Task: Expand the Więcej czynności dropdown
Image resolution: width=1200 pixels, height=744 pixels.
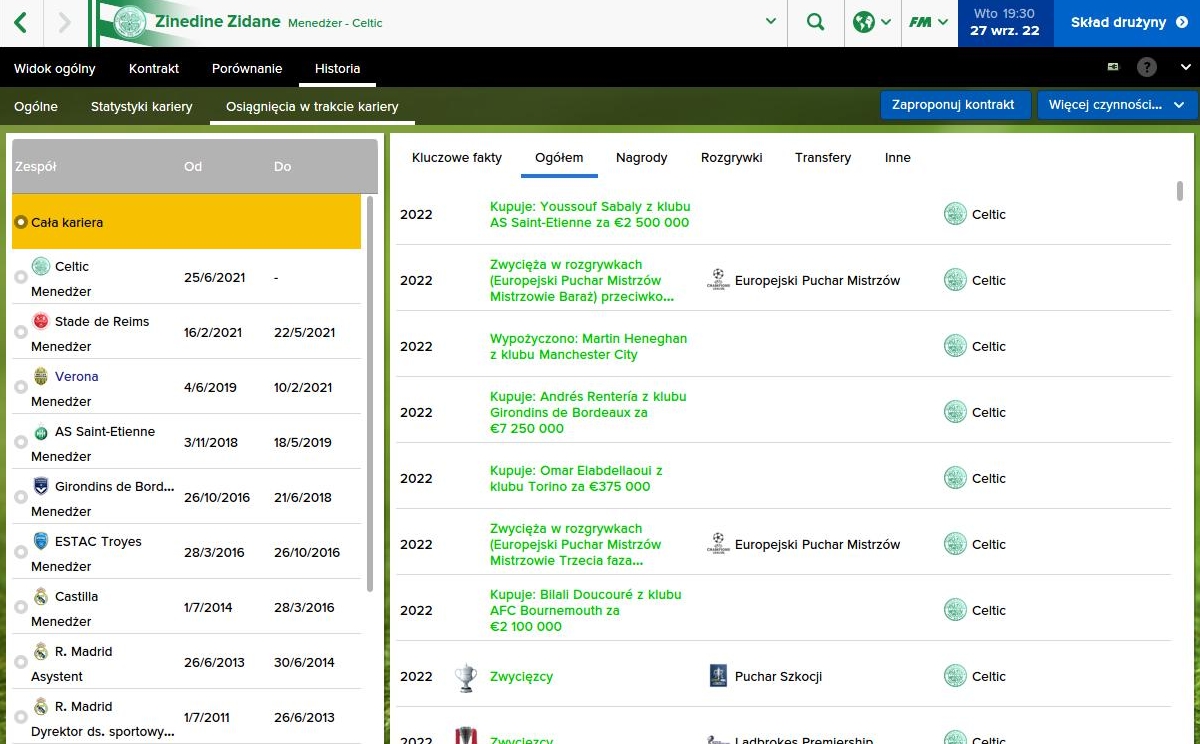Action: [x=1116, y=105]
